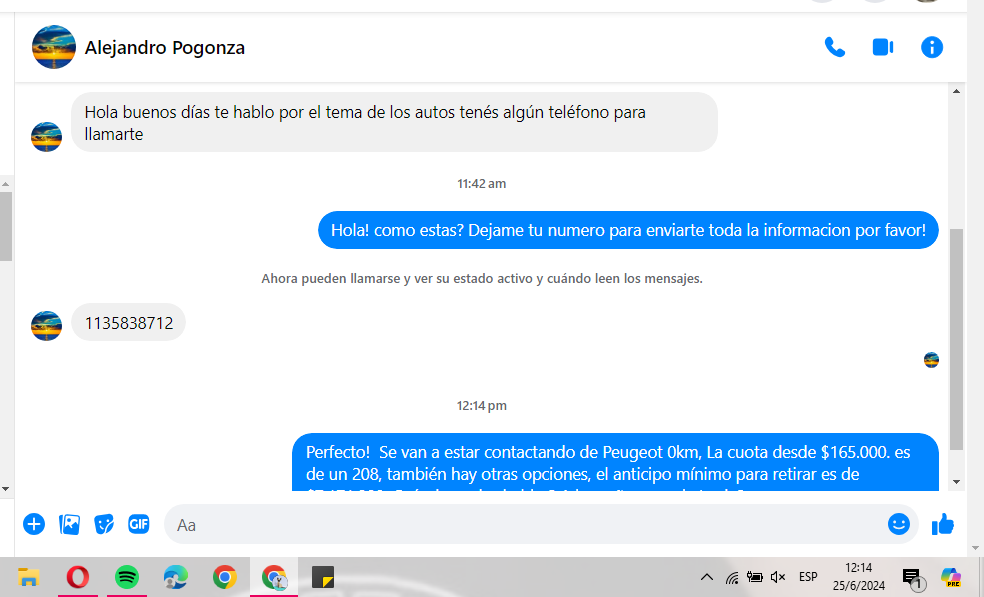Image resolution: width=984 pixels, height=597 pixels.
Task: Open the taskbar clock and calendar
Action: [x=858, y=577]
